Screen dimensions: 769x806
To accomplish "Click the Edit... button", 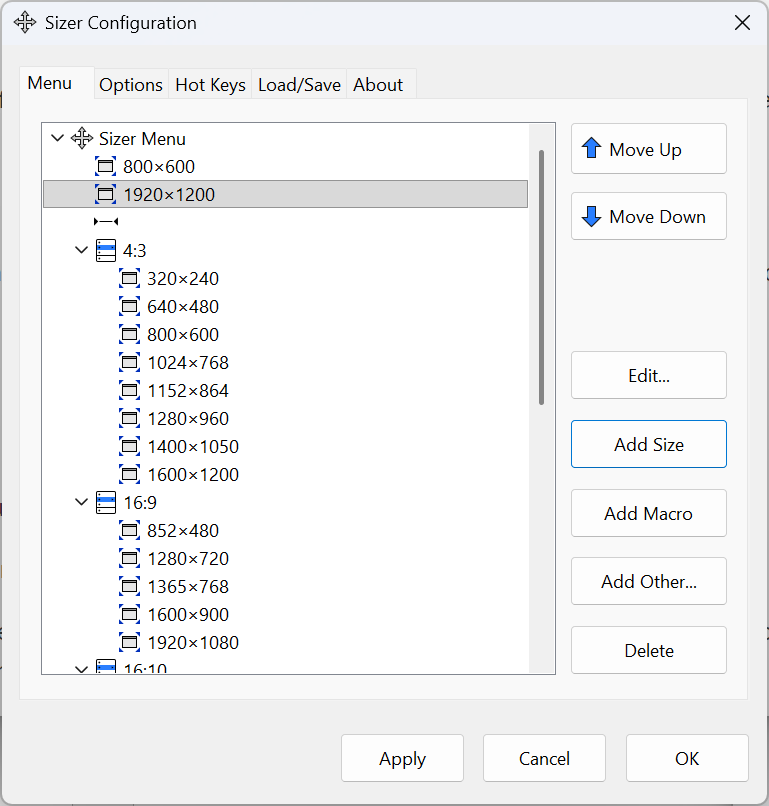I will (649, 375).
